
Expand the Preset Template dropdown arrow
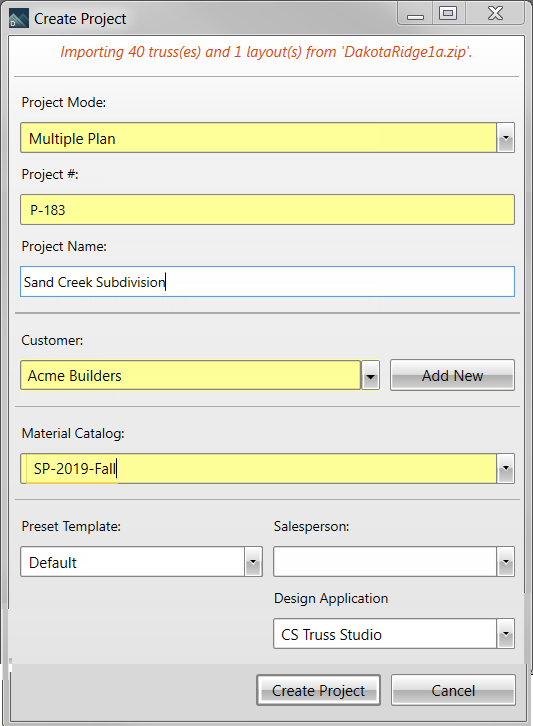(x=253, y=562)
